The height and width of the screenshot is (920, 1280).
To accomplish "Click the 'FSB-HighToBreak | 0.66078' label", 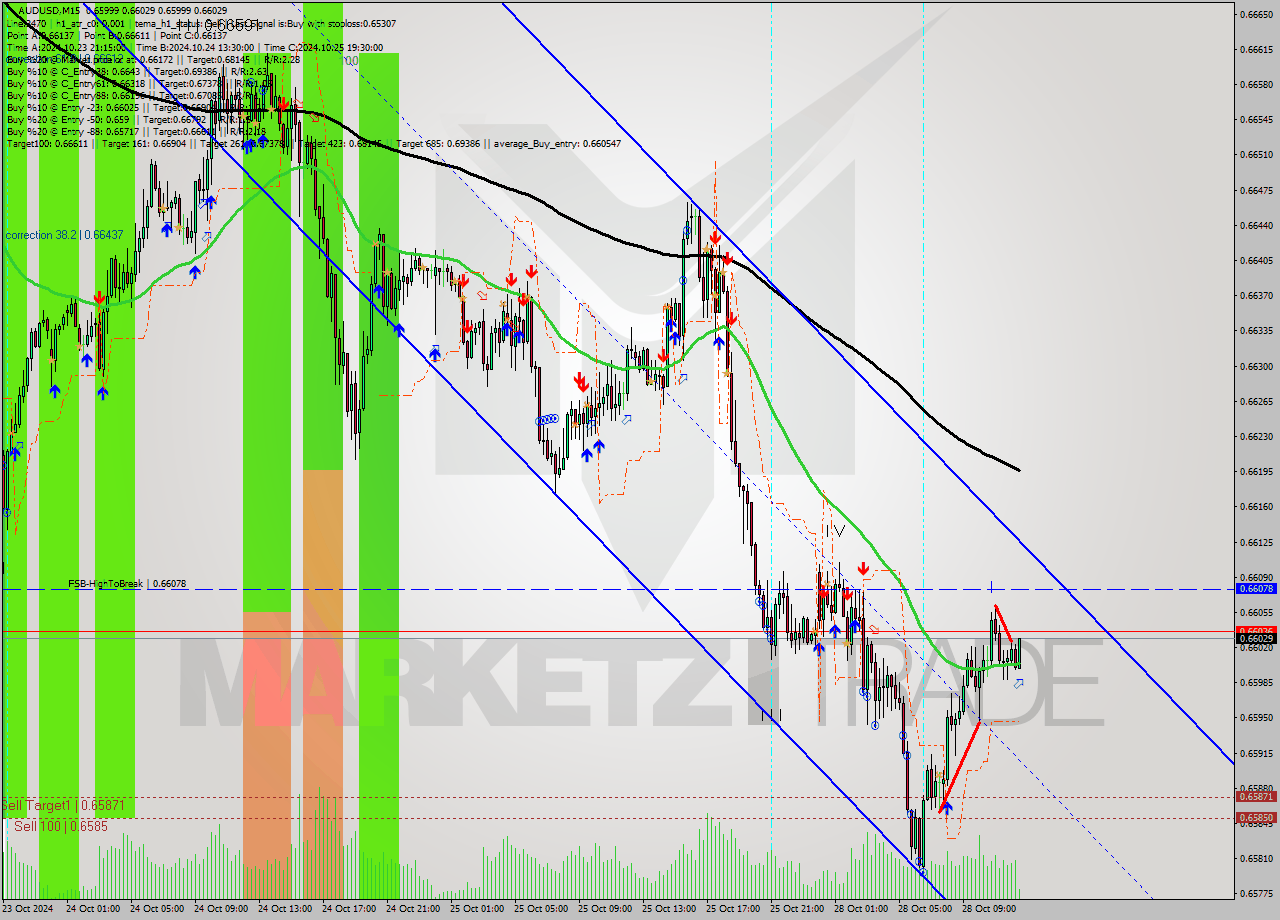I will (x=127, y=583).
